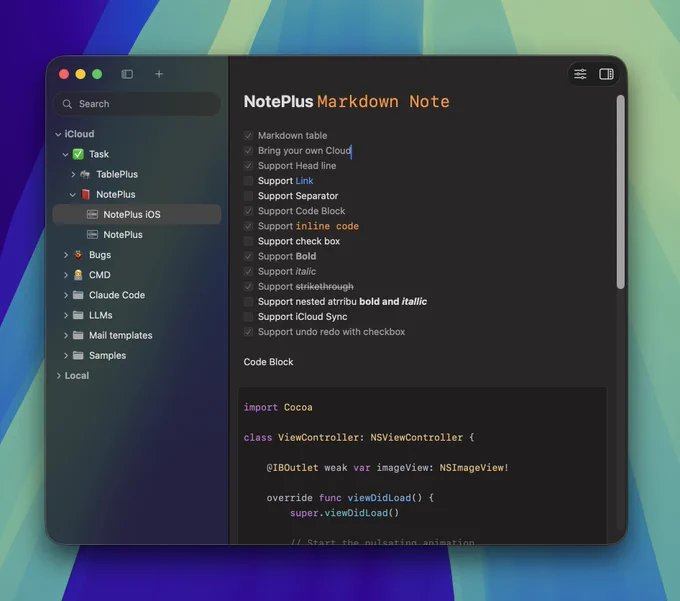Check the Support iCloud Sync checkbox

click(248, 317)
